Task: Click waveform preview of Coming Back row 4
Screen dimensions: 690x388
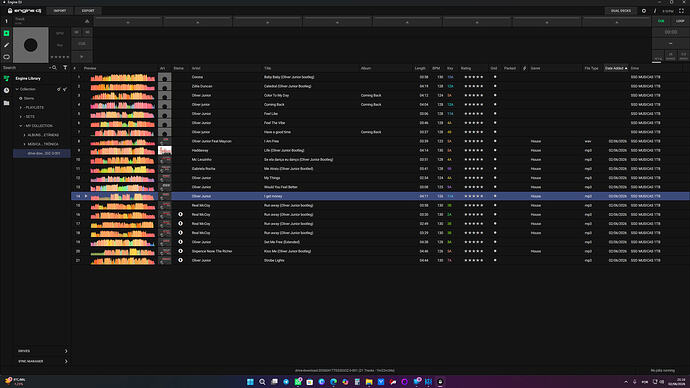Action: [123, 105]
